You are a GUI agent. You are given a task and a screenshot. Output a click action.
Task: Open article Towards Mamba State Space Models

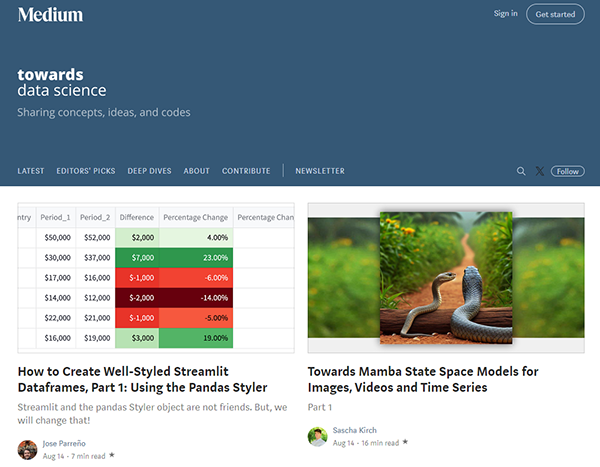[423, 379]
